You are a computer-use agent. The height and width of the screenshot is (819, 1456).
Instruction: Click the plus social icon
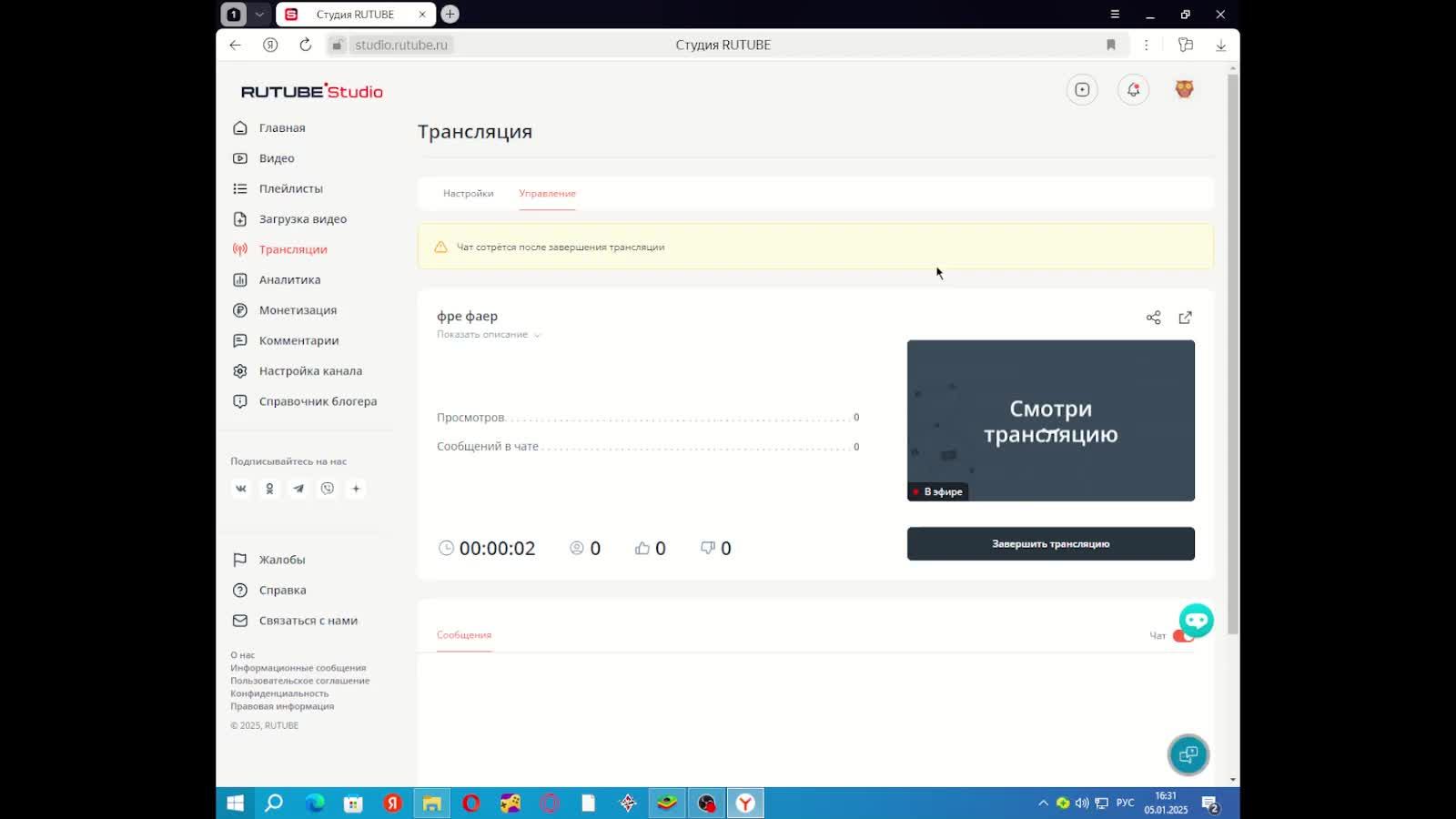[356, 489]
